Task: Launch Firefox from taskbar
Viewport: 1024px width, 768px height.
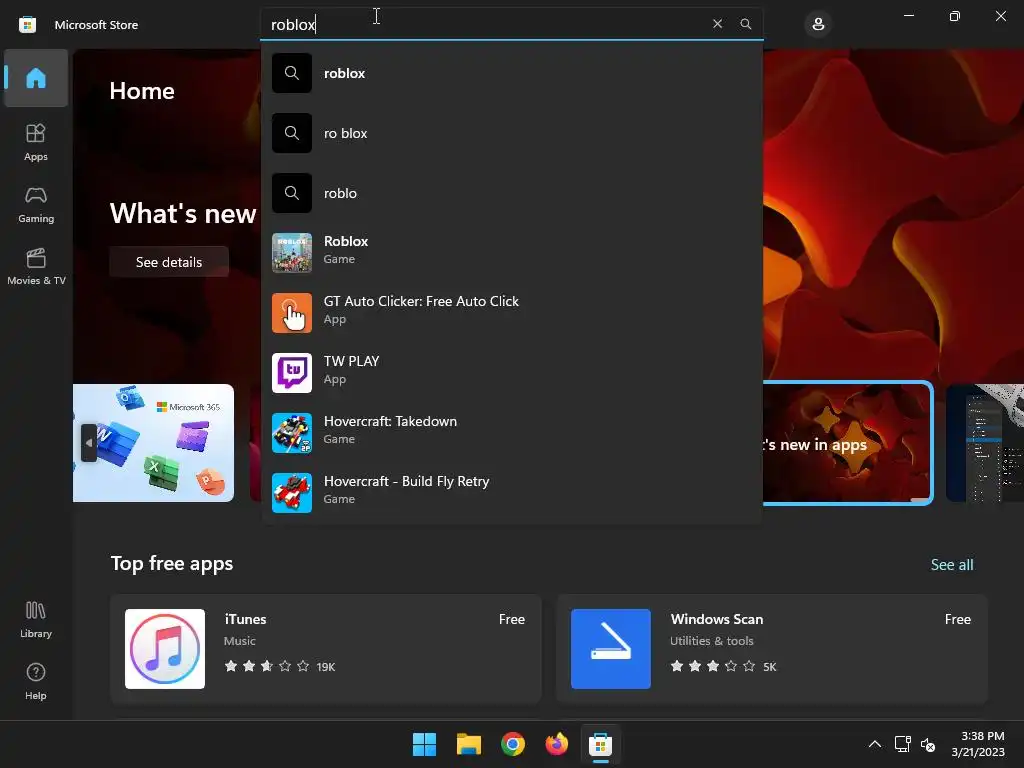Action: (x=556, y=744)
